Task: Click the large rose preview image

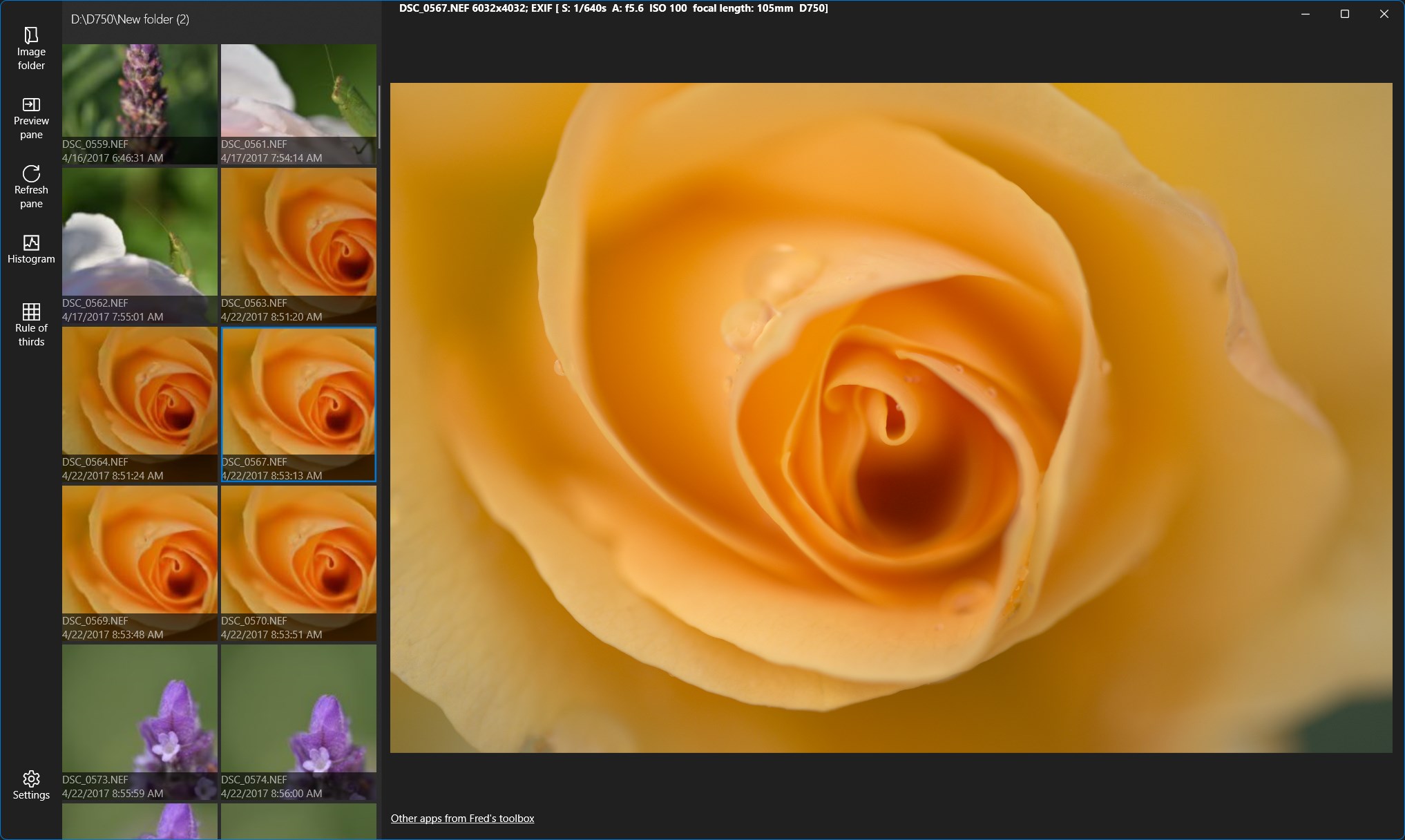Action: (x=891, y=417)
